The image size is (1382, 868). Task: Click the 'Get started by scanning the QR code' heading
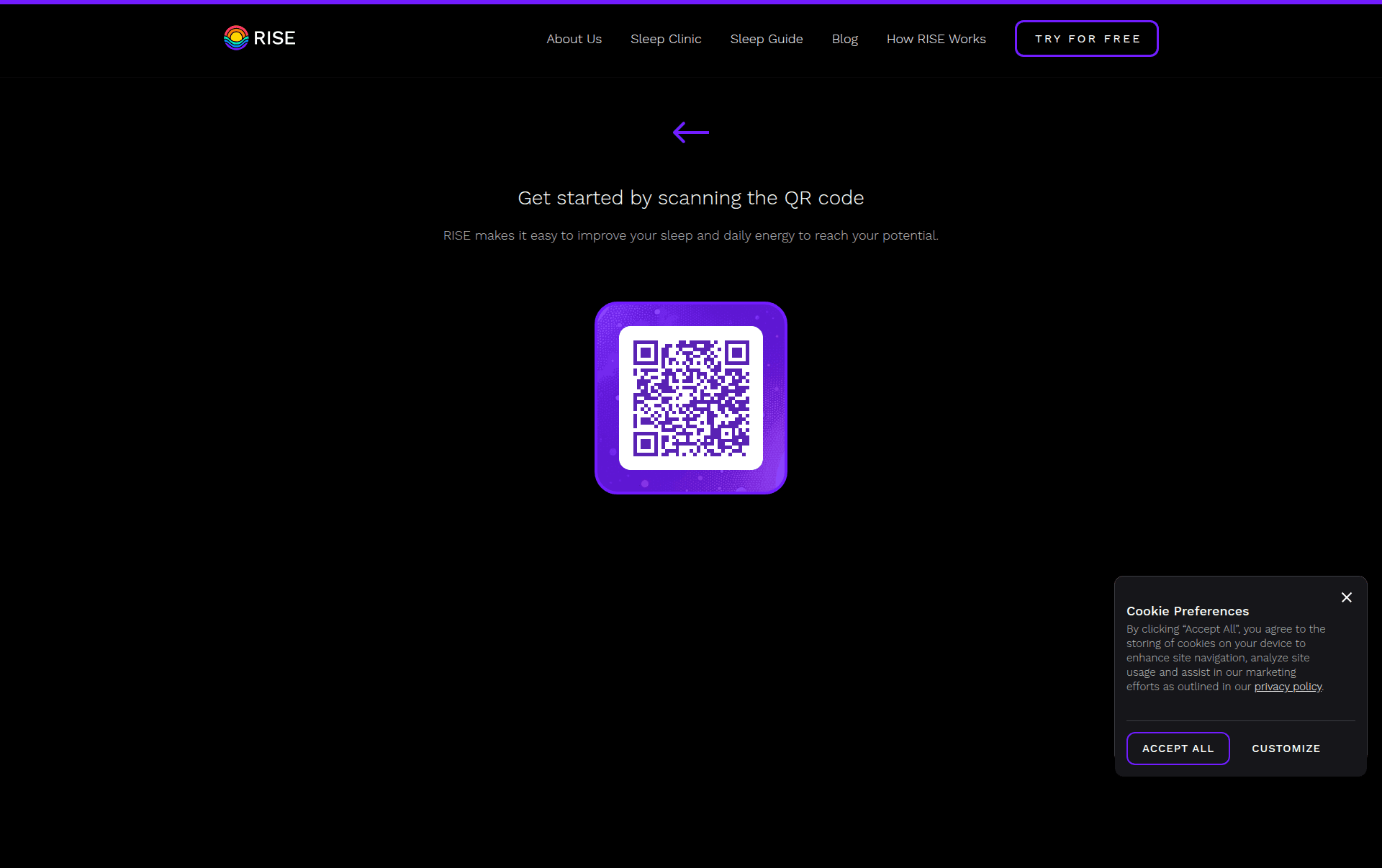[691, 198]
